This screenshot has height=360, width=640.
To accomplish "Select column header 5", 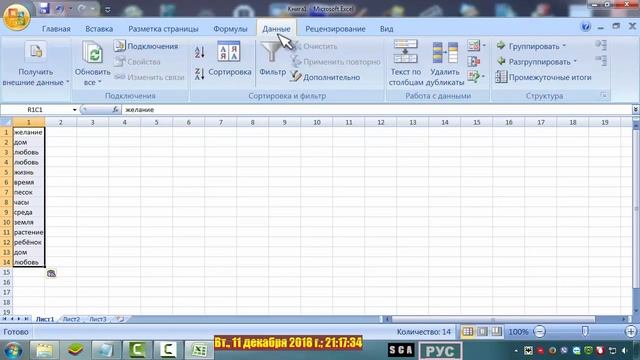I will pyautogui.click(x=156, y=122).
